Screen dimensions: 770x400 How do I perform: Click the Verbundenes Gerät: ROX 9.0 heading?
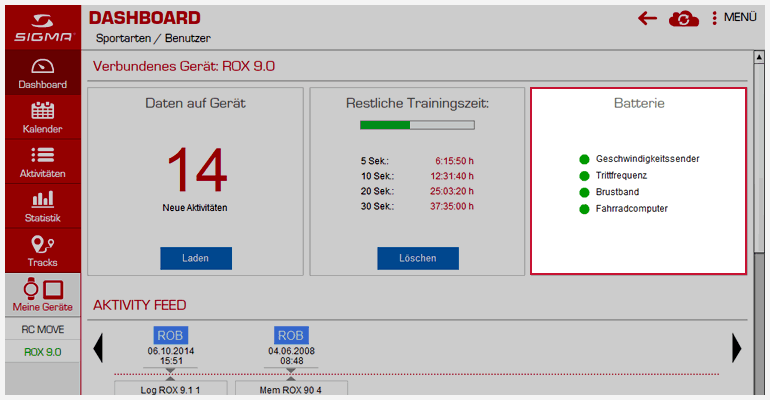click(x=184, y=66)
